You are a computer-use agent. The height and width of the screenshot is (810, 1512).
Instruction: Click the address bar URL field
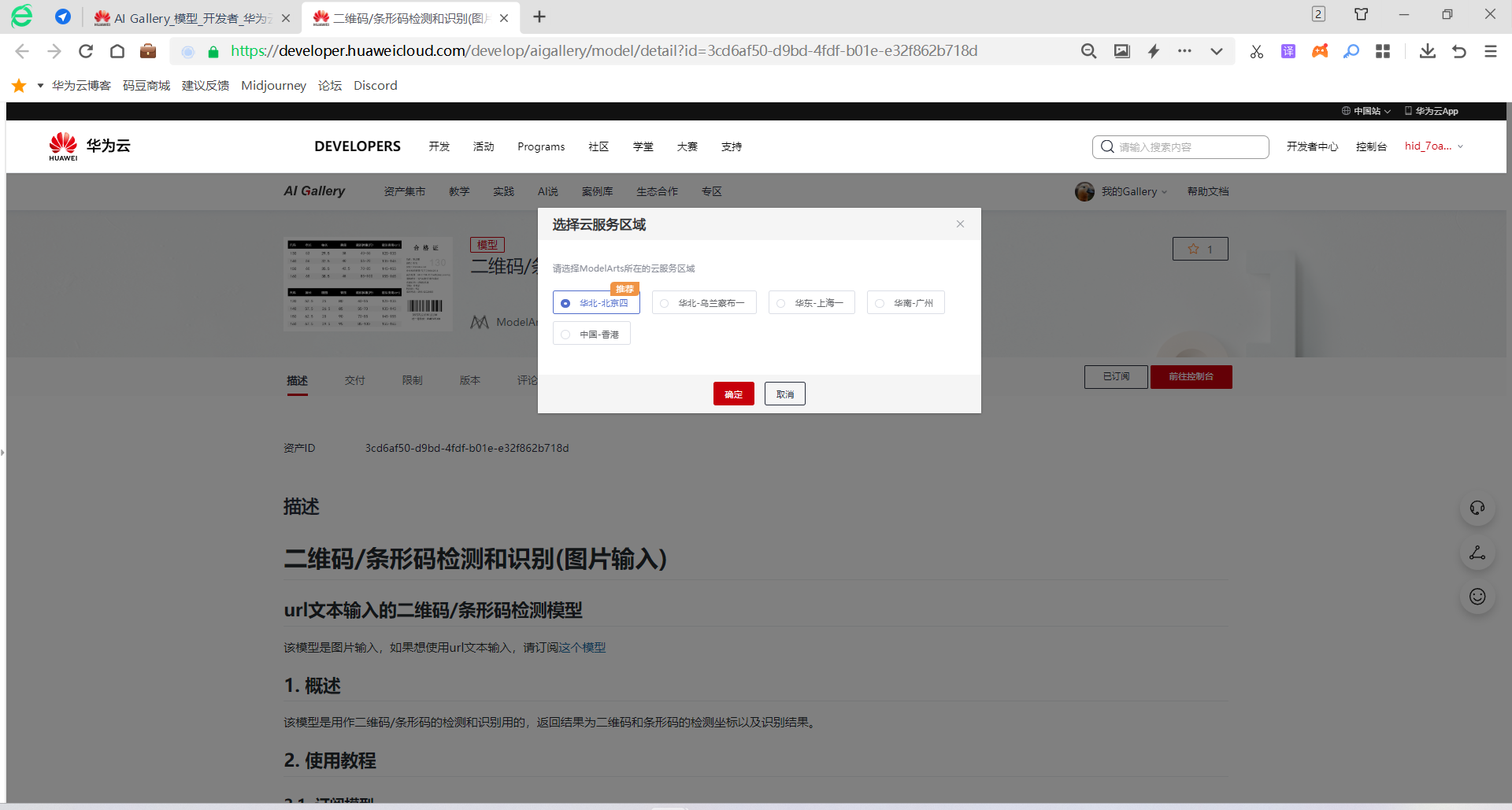pyautogui.click(x=604, y=51)
